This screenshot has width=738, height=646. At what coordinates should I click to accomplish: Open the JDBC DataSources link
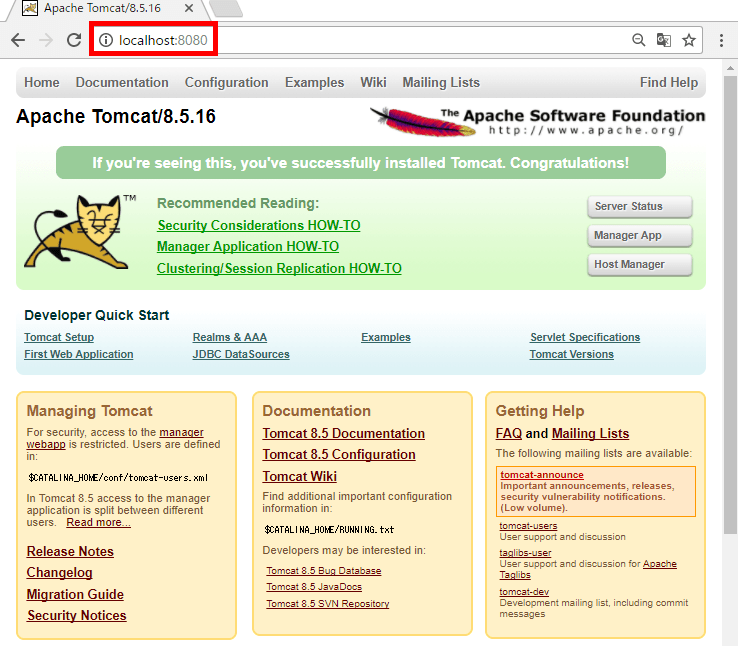241,354
